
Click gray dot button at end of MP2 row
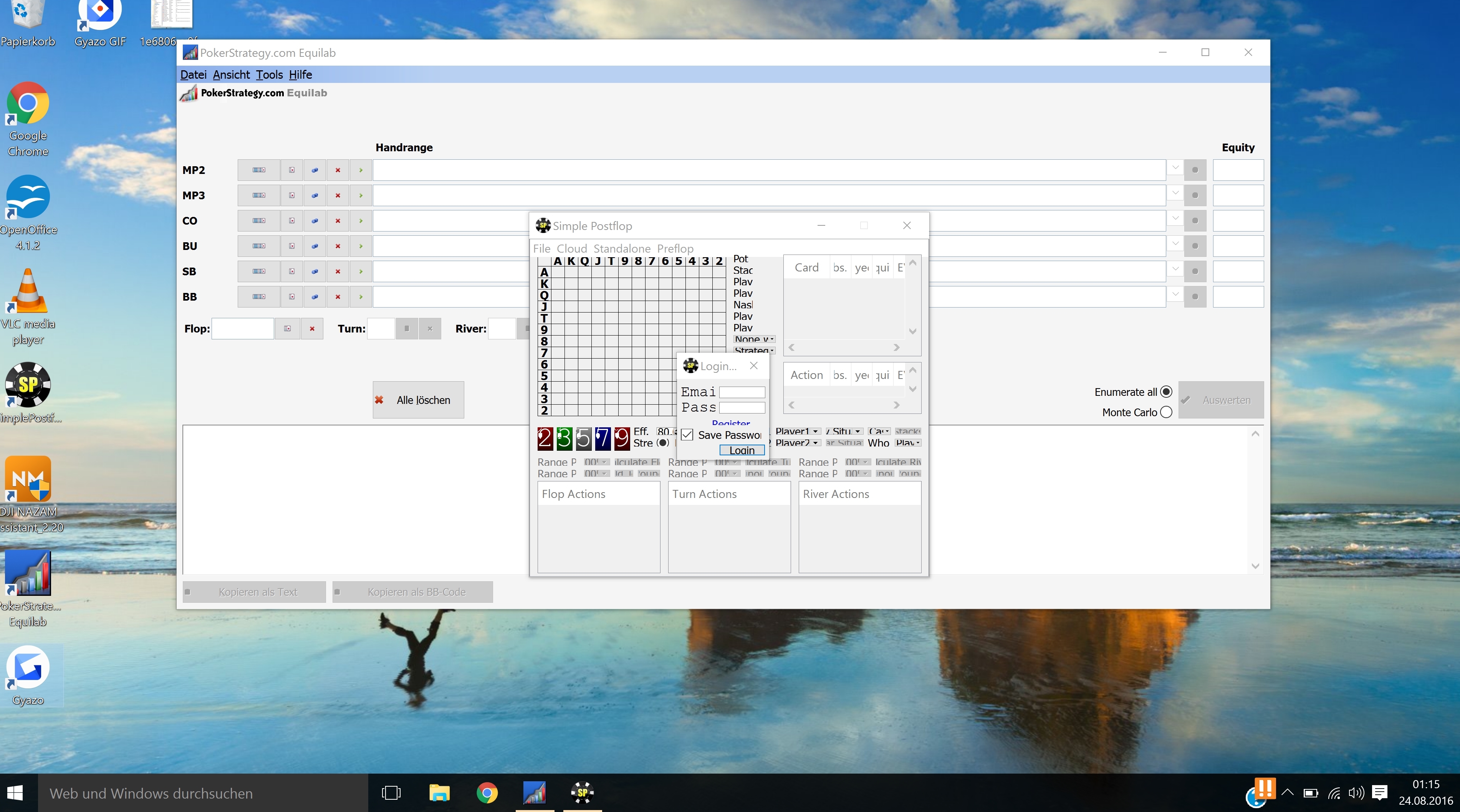click(1195, 170)
